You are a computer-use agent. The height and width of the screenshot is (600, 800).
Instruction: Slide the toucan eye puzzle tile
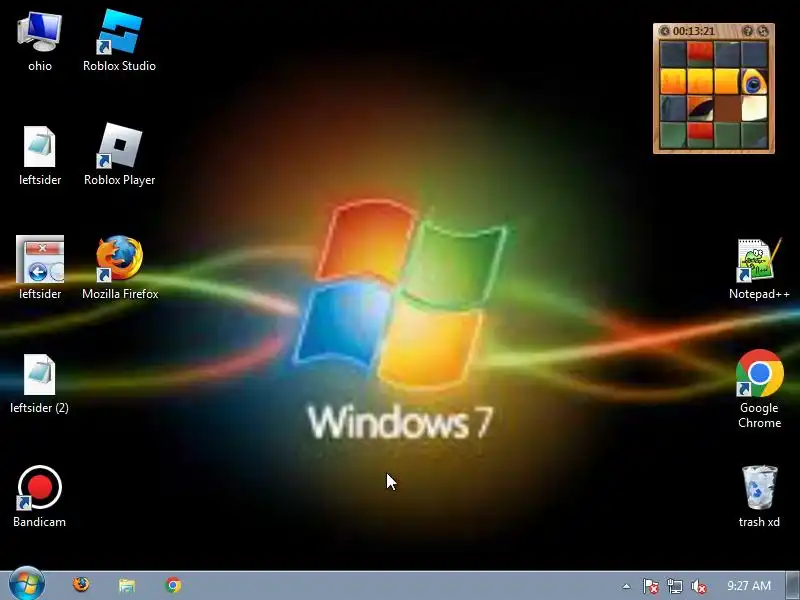754,82
